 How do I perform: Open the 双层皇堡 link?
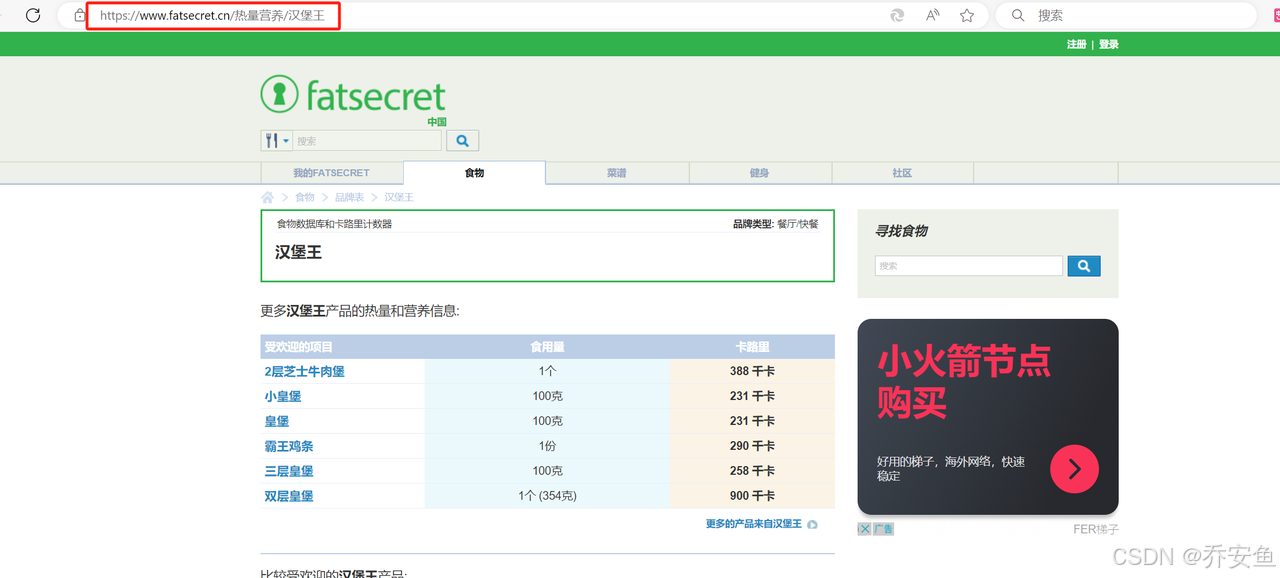click(289, 496)
